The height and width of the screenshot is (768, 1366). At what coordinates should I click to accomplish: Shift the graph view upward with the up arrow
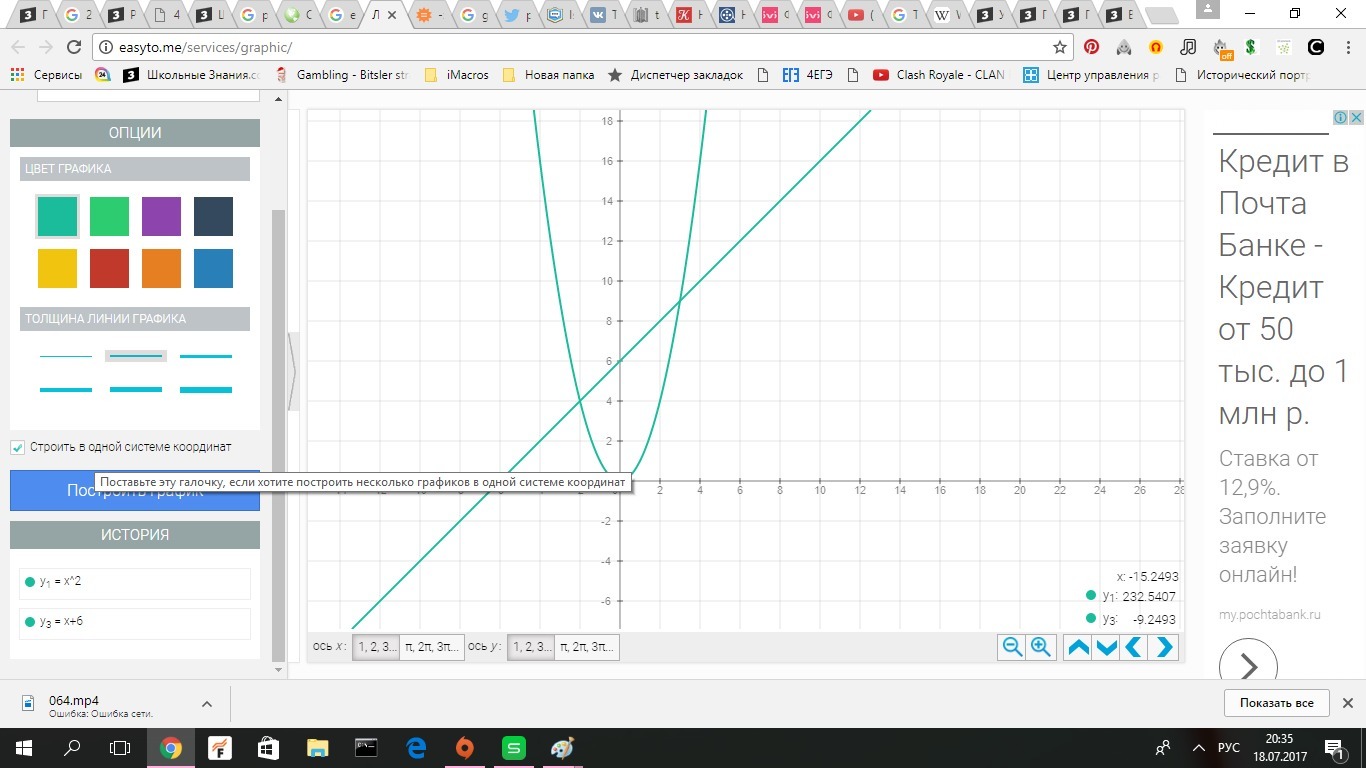(x=1078, y=647)
